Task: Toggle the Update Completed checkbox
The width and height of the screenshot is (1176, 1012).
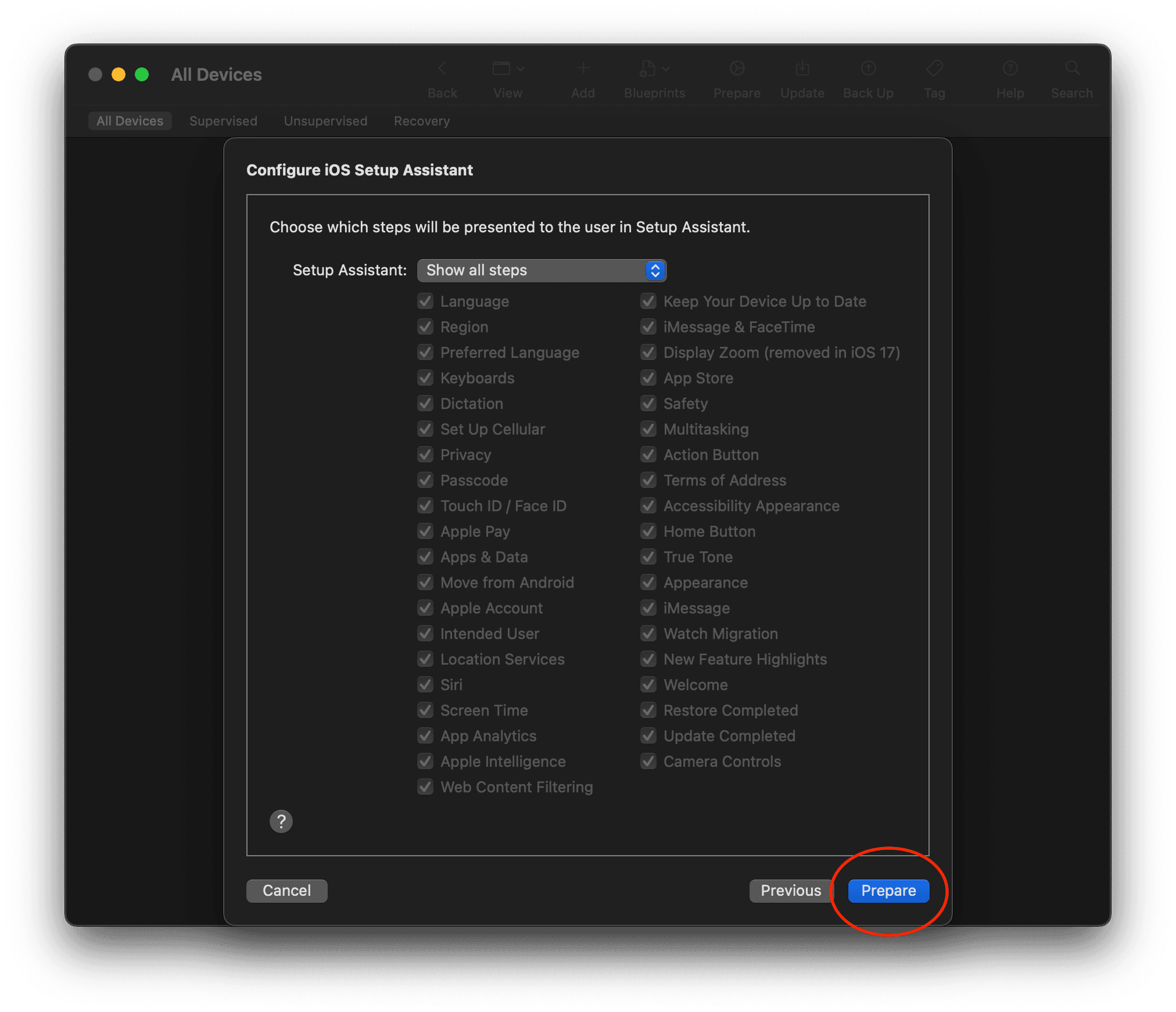Action: (648, 736)
